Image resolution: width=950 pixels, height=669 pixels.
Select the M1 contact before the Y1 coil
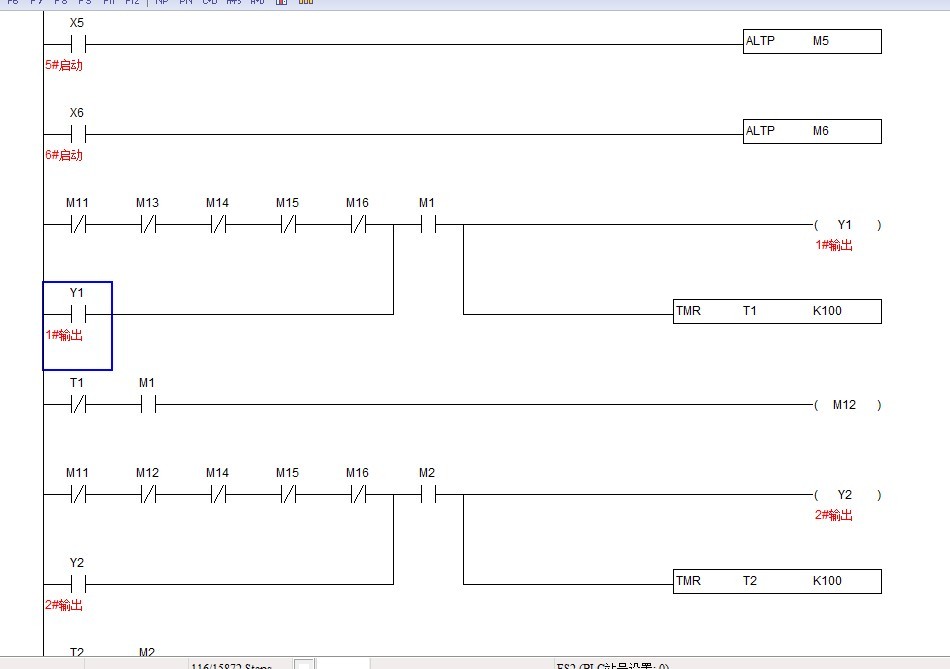[427, 225]
